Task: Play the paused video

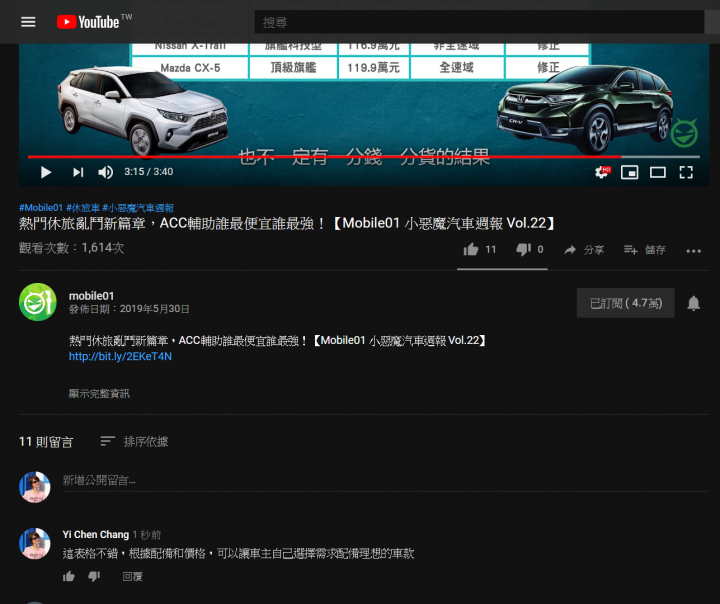Action: coord(45,172)
